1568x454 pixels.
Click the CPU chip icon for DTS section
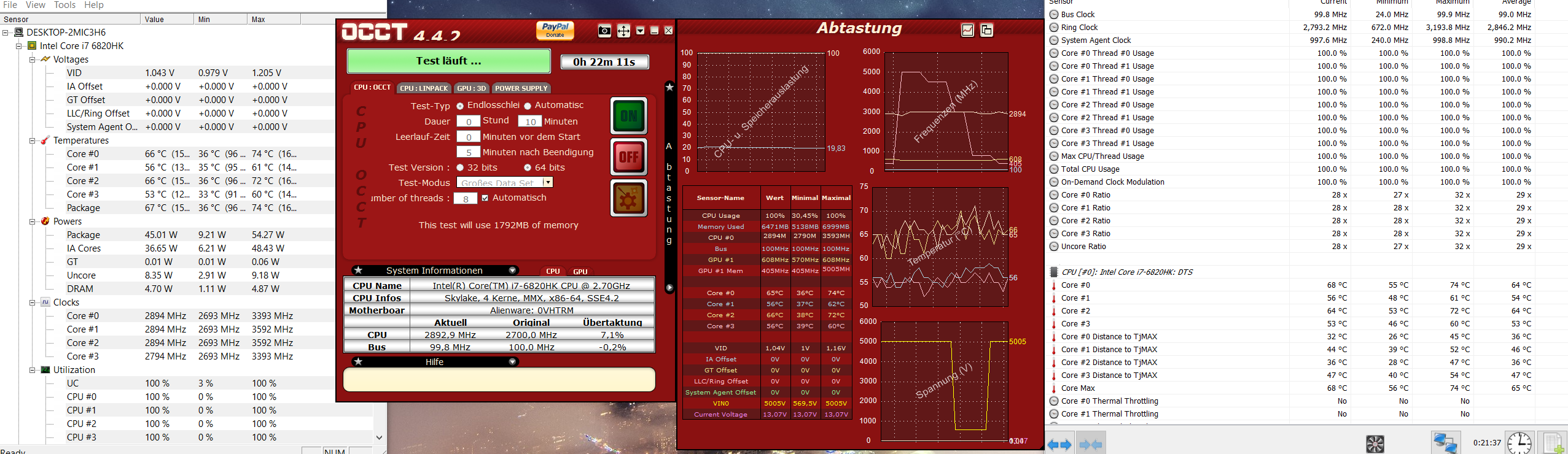click(1054, 272)
